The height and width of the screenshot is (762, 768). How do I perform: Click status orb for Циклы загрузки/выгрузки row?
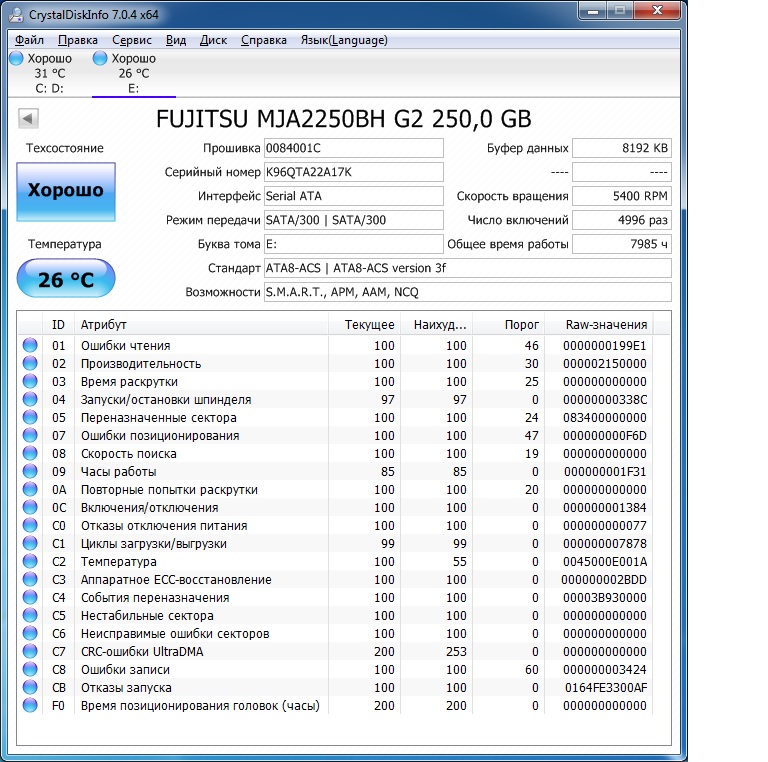[x=30, y=543]
